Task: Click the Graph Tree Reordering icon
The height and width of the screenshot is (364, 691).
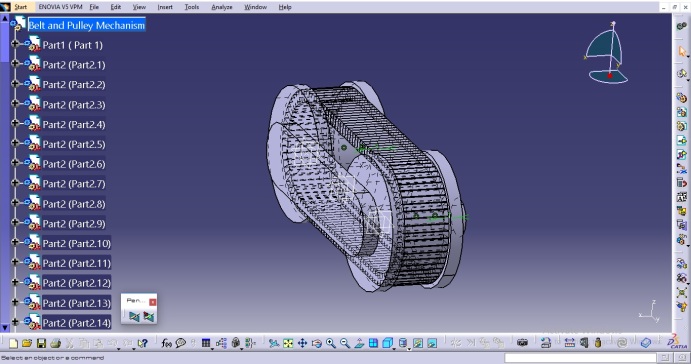Action: point(682,182)
